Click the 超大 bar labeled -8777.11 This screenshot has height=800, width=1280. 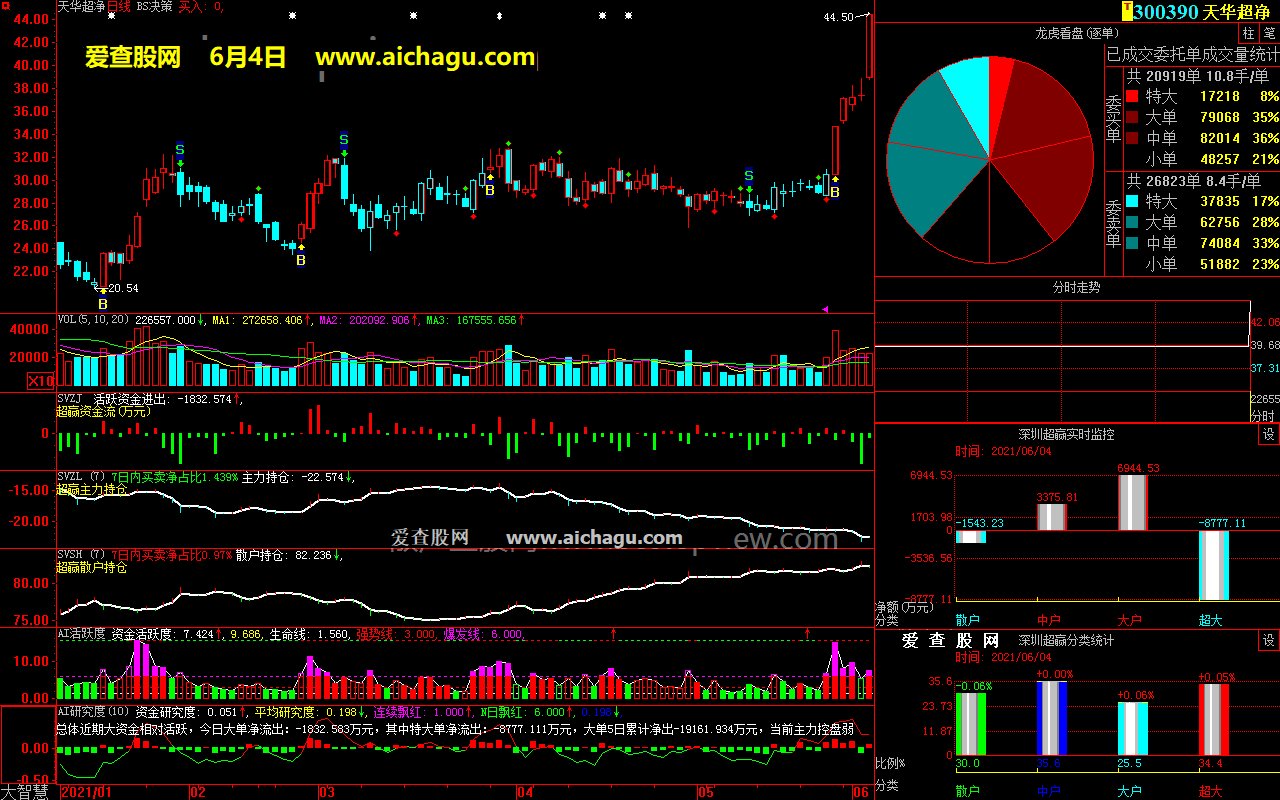[1213, 565]
